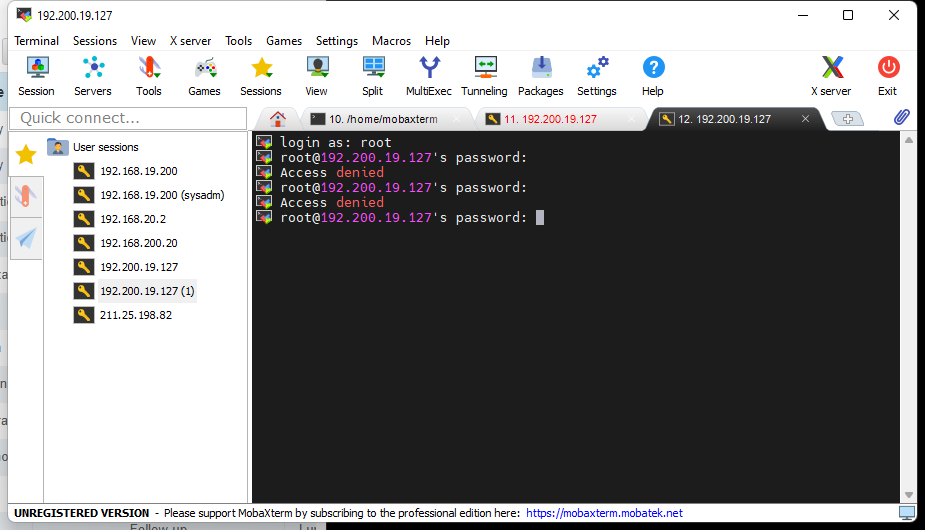Click the paperclip attachment icon
This screenshot has width=925, height=530.
[901, 118]
